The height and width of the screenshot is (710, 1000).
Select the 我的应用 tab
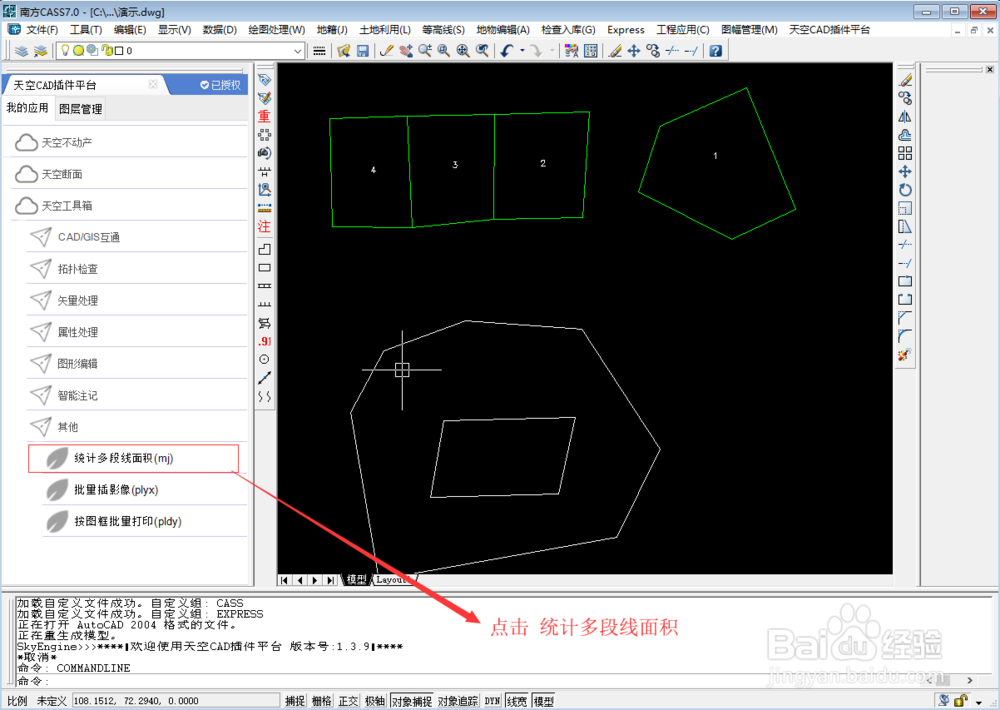tap(27, 108)
